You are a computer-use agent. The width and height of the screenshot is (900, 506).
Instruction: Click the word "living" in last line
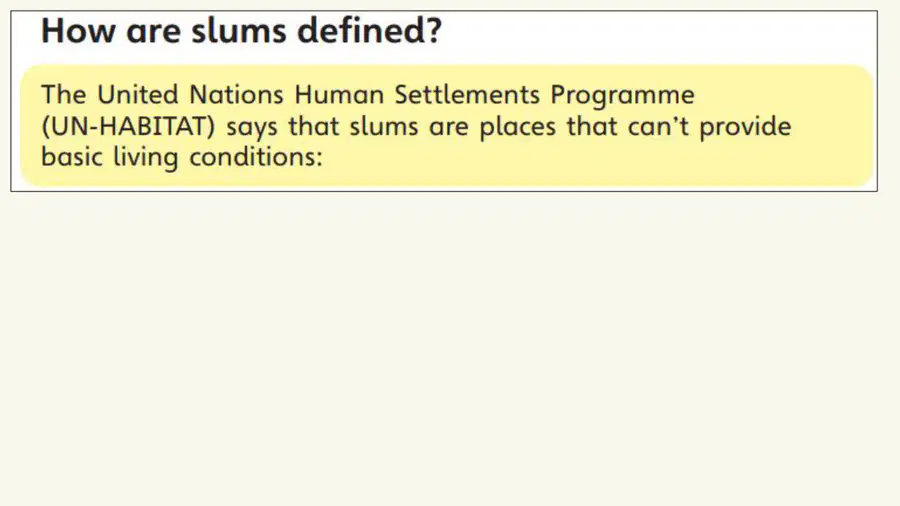pos(146,158)
